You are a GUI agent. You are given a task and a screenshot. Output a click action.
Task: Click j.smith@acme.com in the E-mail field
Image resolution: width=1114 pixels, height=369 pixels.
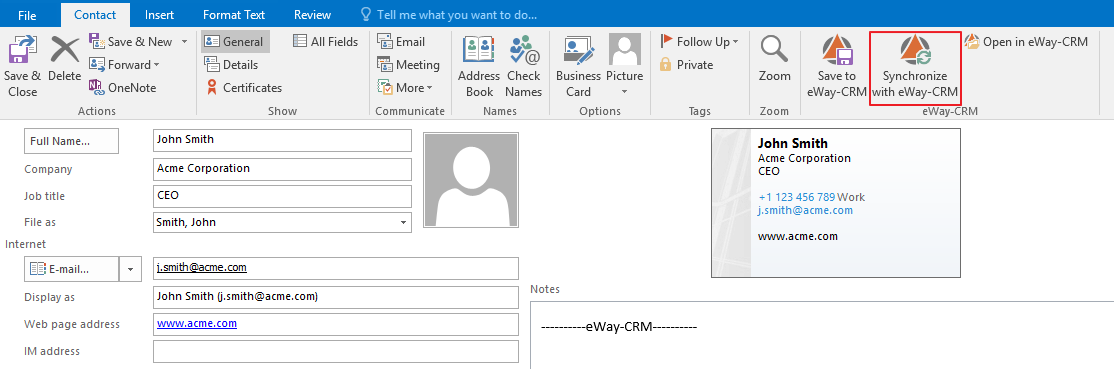[202, 268]
